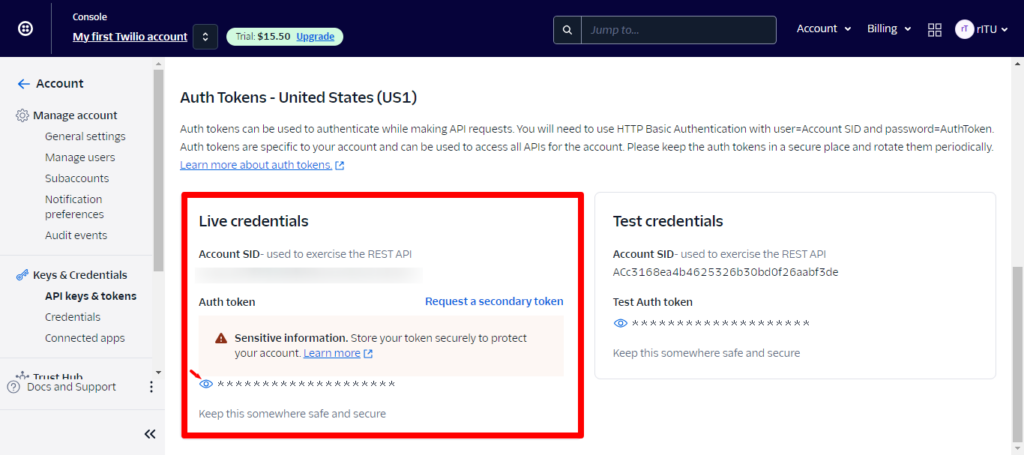1024x455 pixels.
Task: Click the back arrow beside Account
Action: coord(23,84)
